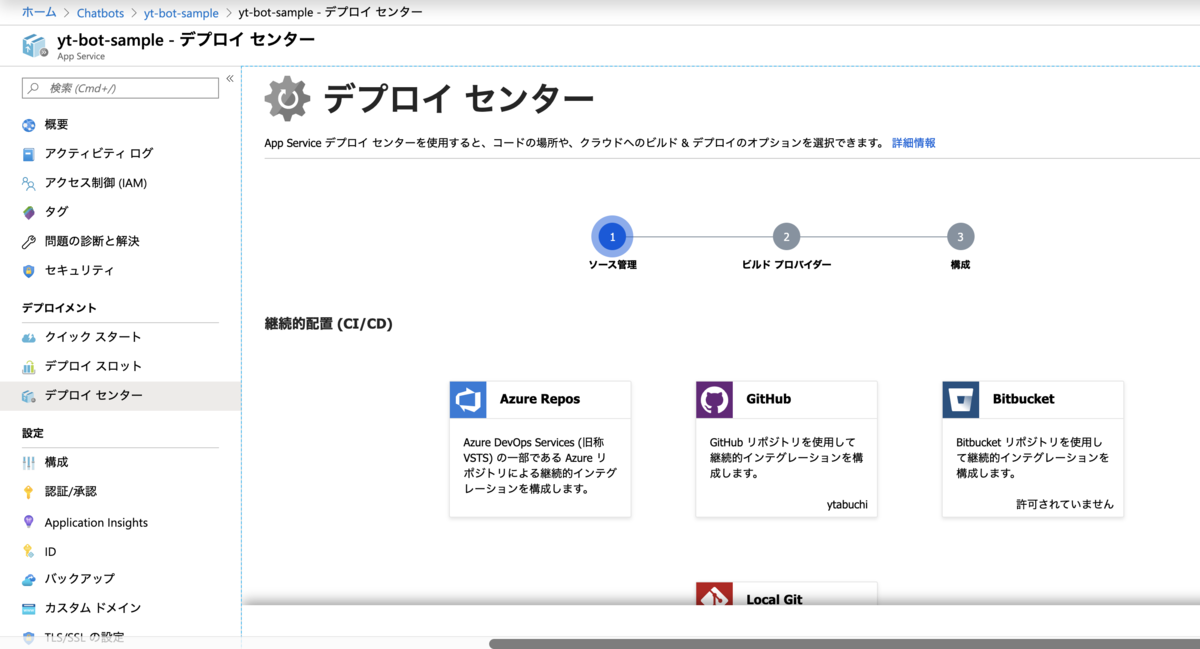The width and height of the screenshot is (1200, 649).
Task: Jump to step 3 構成
Action: tap(961, 236)
